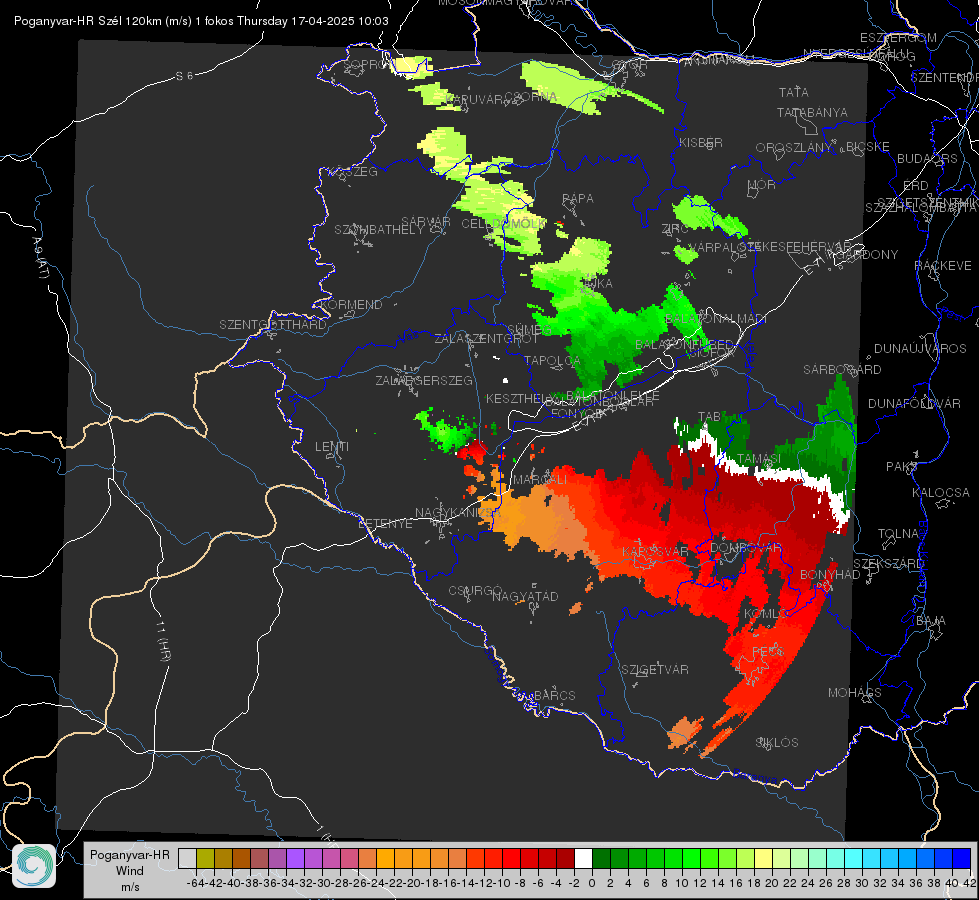Click the legend value label -64
Viewport: 979px width, 900px height.
195,883
